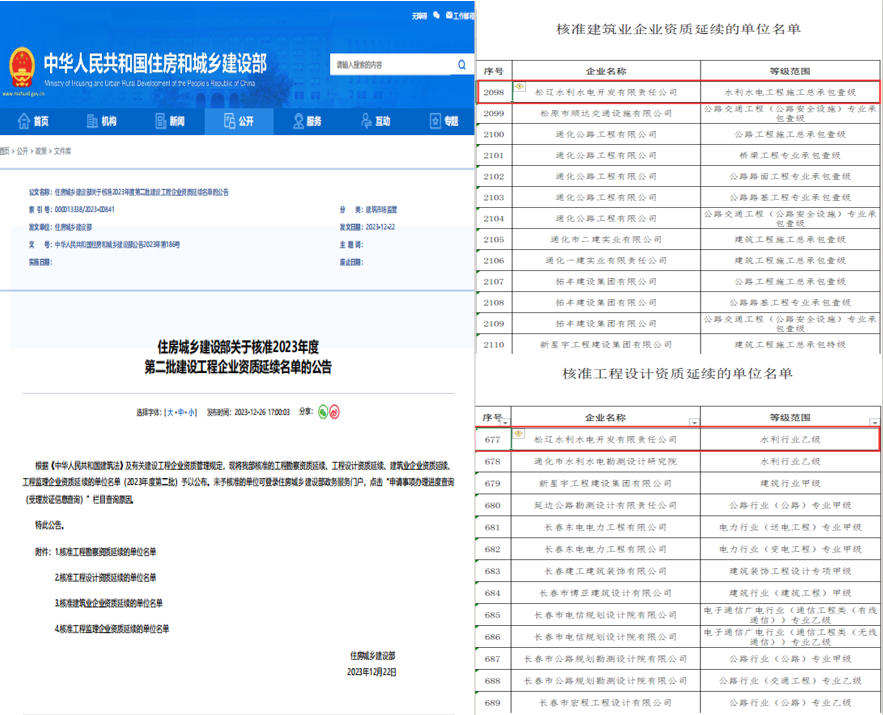Open the 企业名称 column filter dropdown

click(x=694, y=422)
